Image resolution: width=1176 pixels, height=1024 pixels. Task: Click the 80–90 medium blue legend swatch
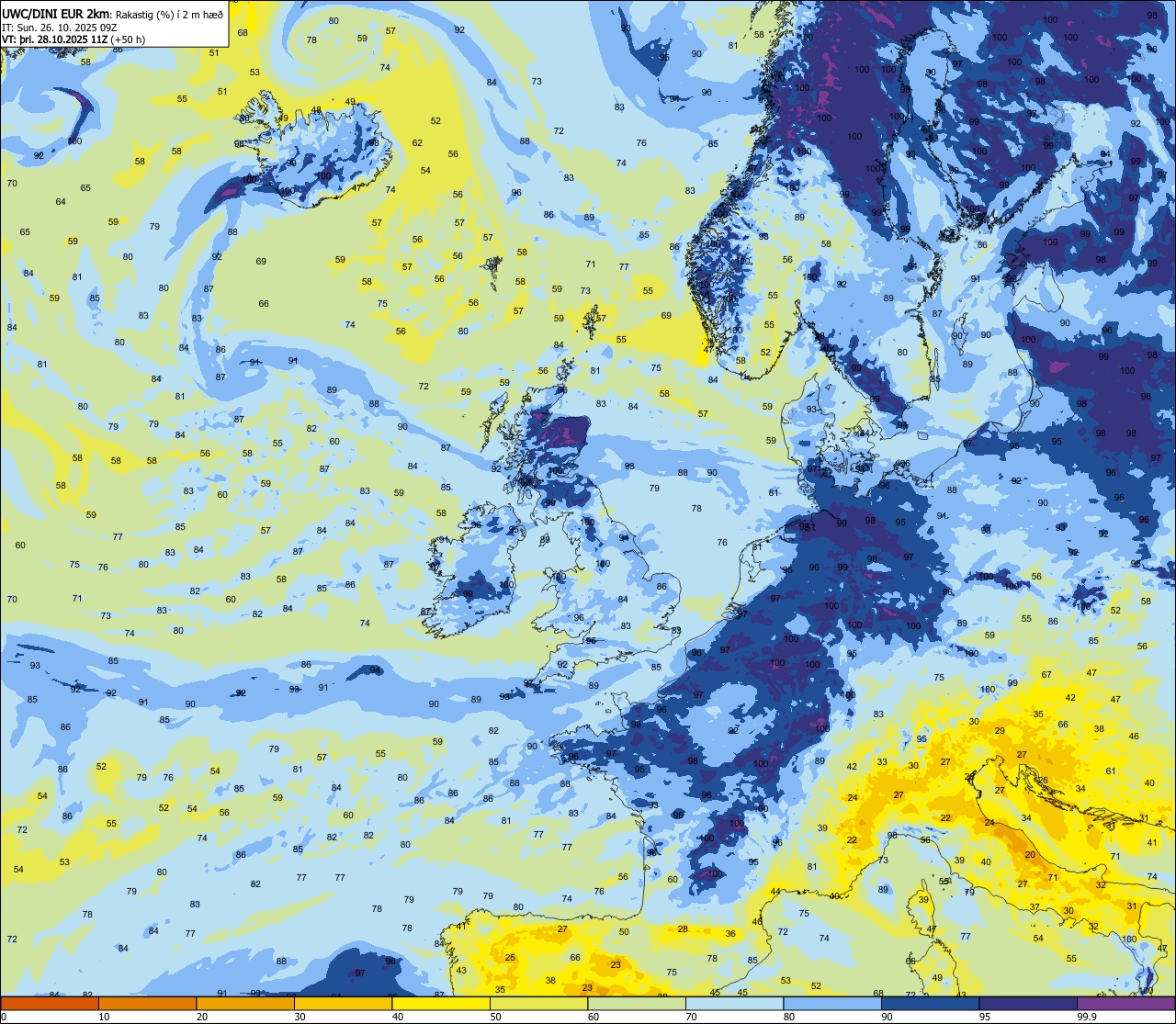832,1003
